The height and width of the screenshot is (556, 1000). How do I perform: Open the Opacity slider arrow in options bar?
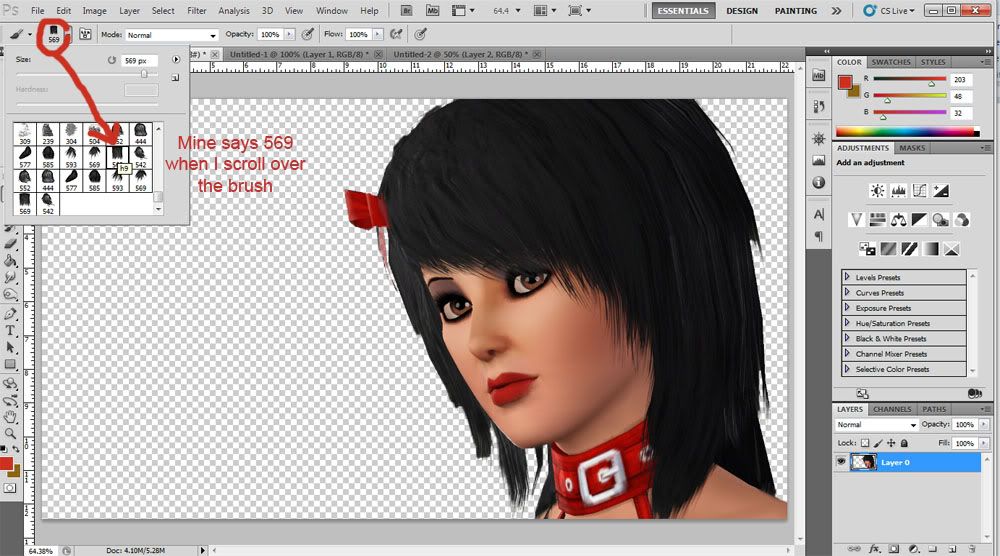click(290, 34)
